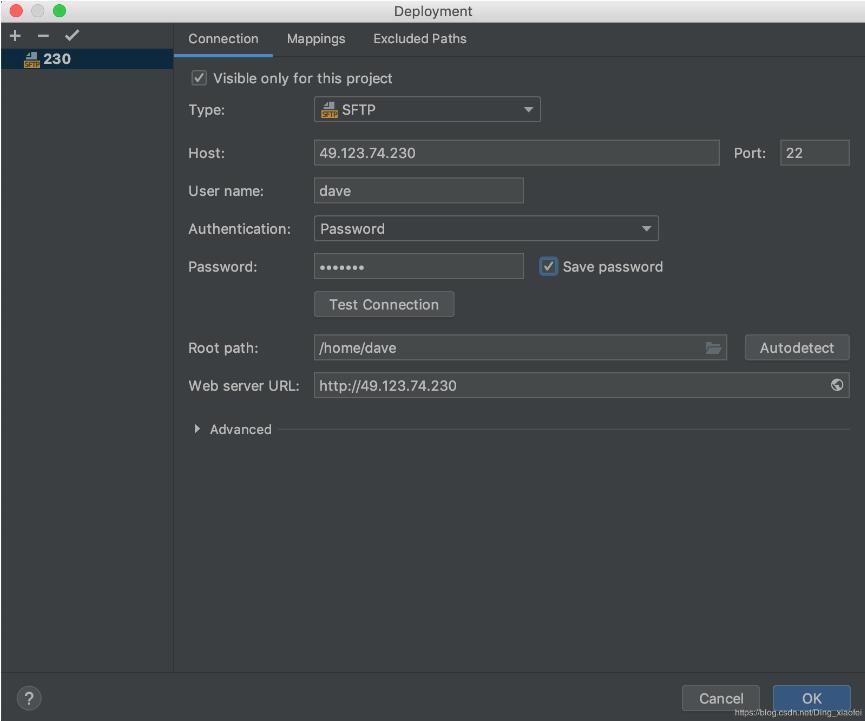Toggle Visible only for this project
The image size is (865, 721).
[x=199, y=78]
